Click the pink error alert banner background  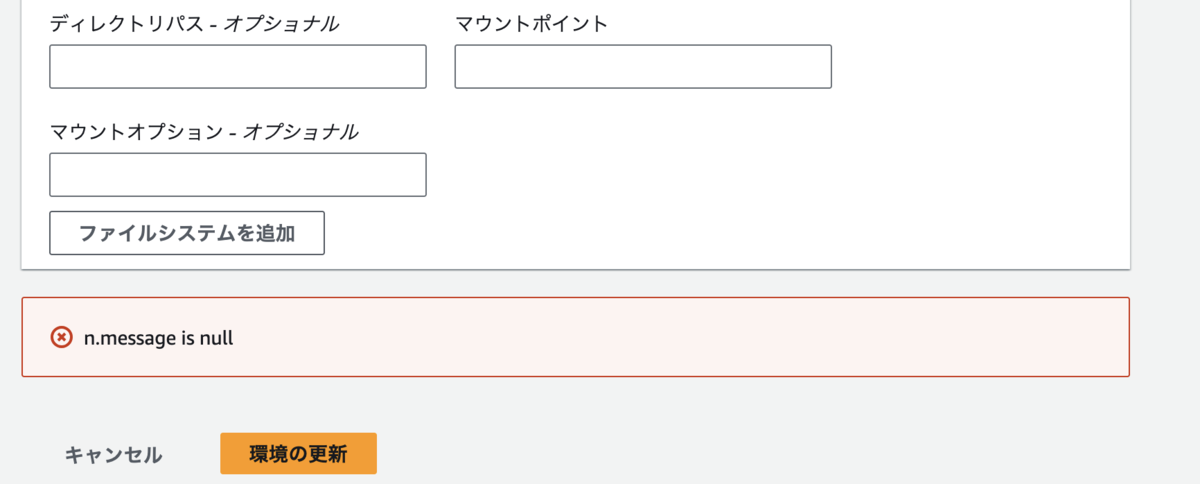point(680,337)
